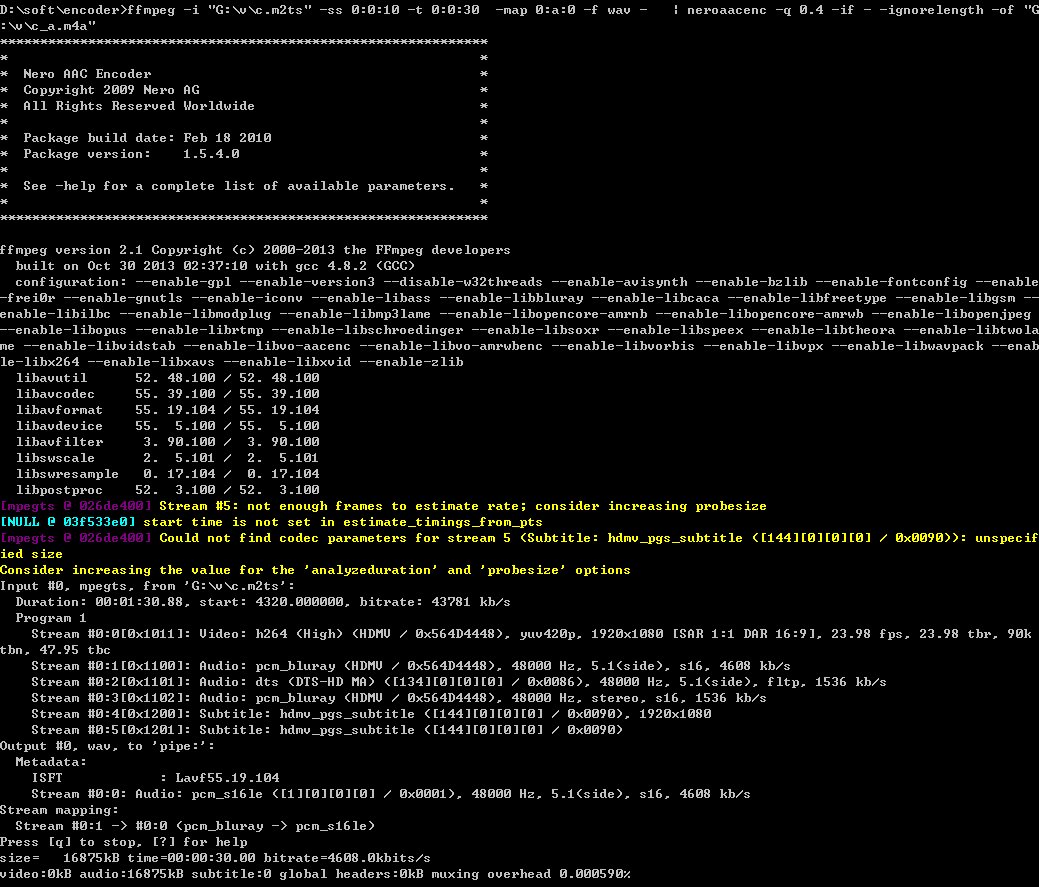Click the ffmpeg command line at top

(520, 10)
